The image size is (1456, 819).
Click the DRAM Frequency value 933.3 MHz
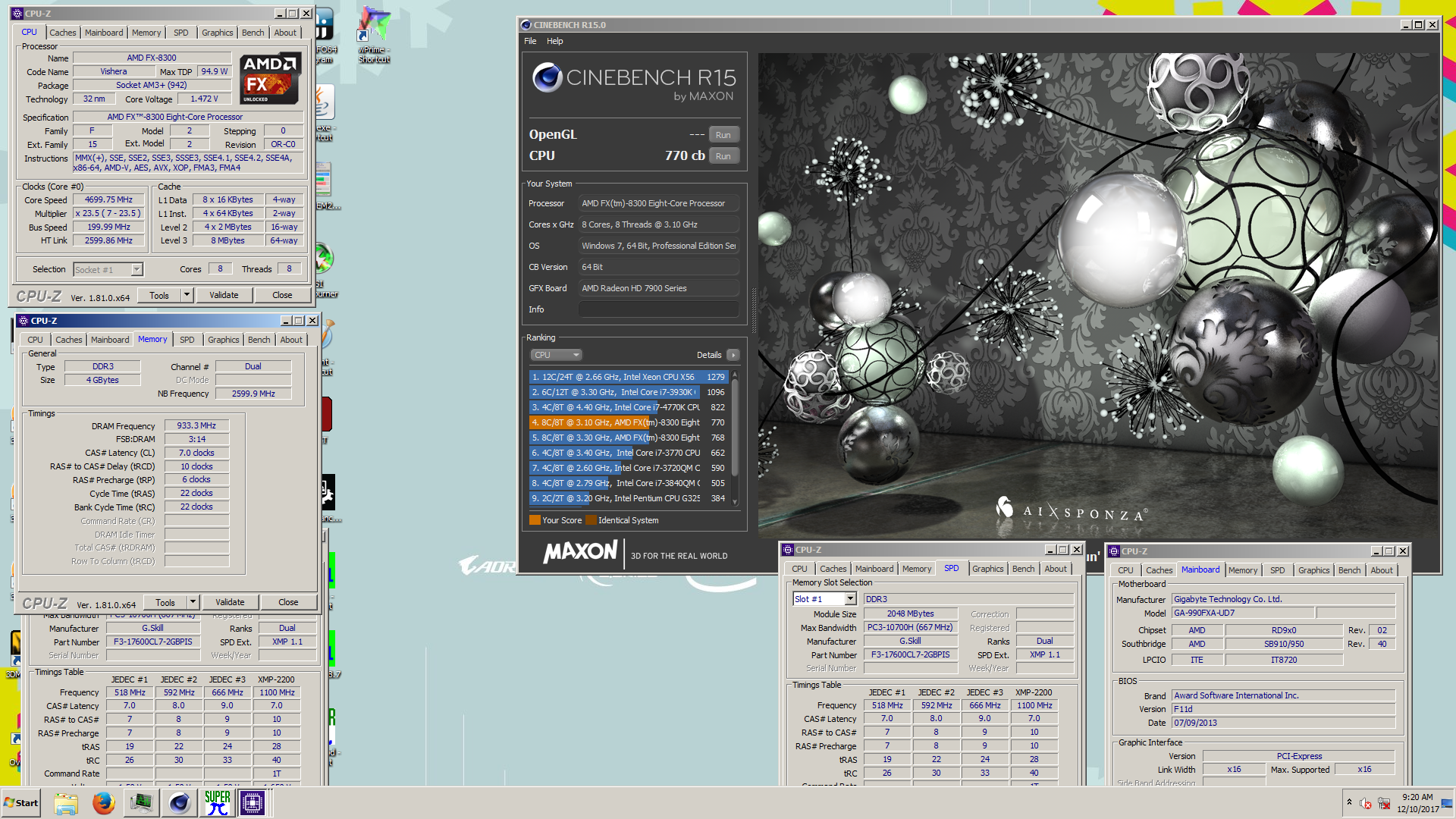[196, 426]
